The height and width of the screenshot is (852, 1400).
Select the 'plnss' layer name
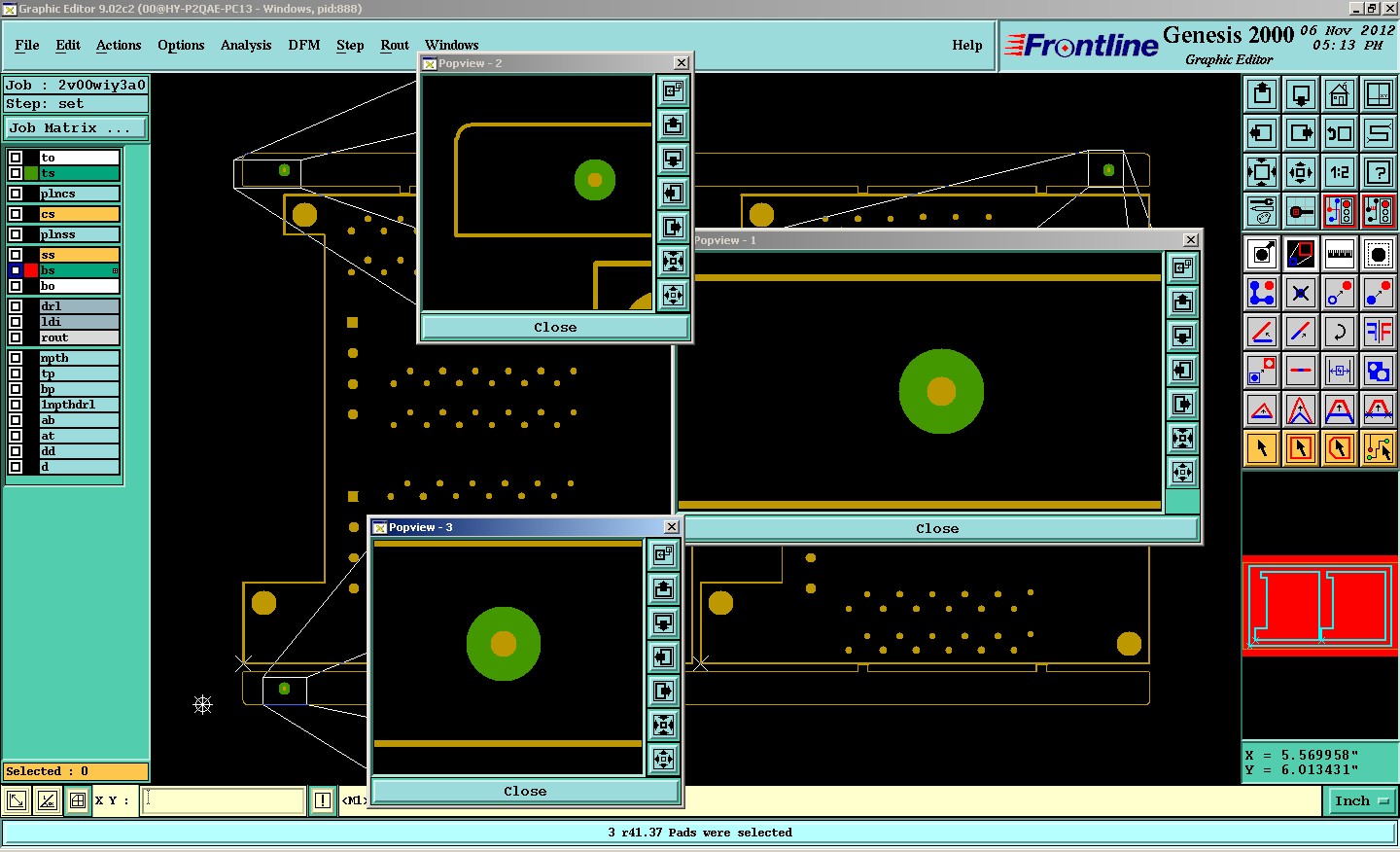79,234
